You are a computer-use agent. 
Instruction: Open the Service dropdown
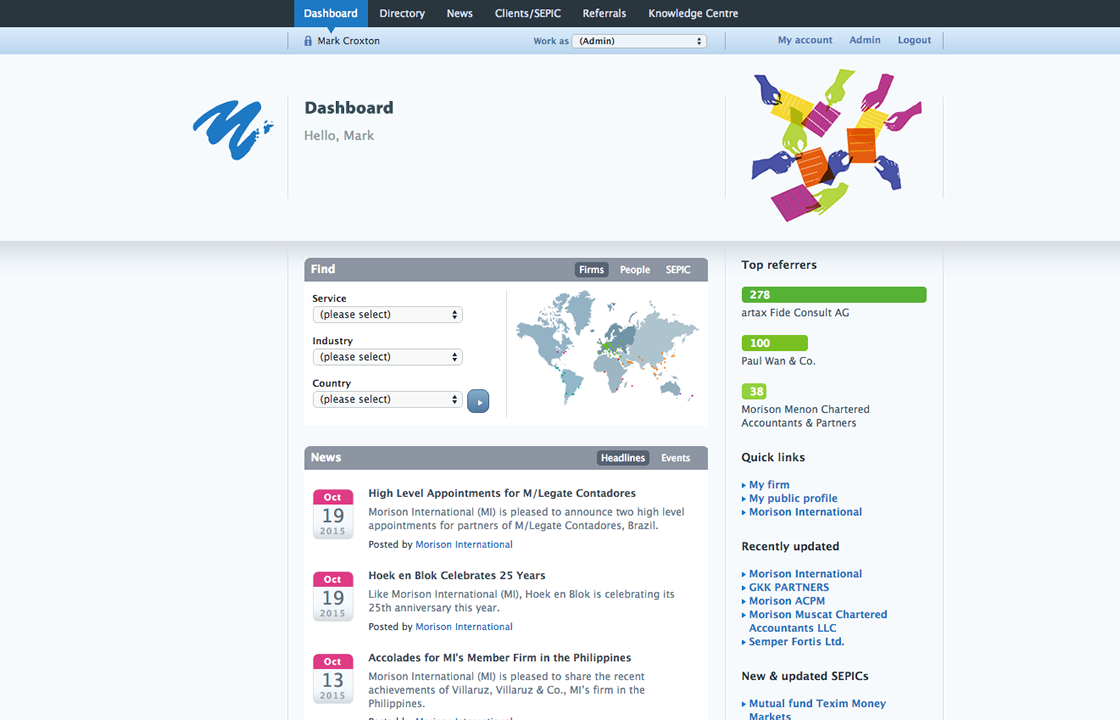[387, 315]
